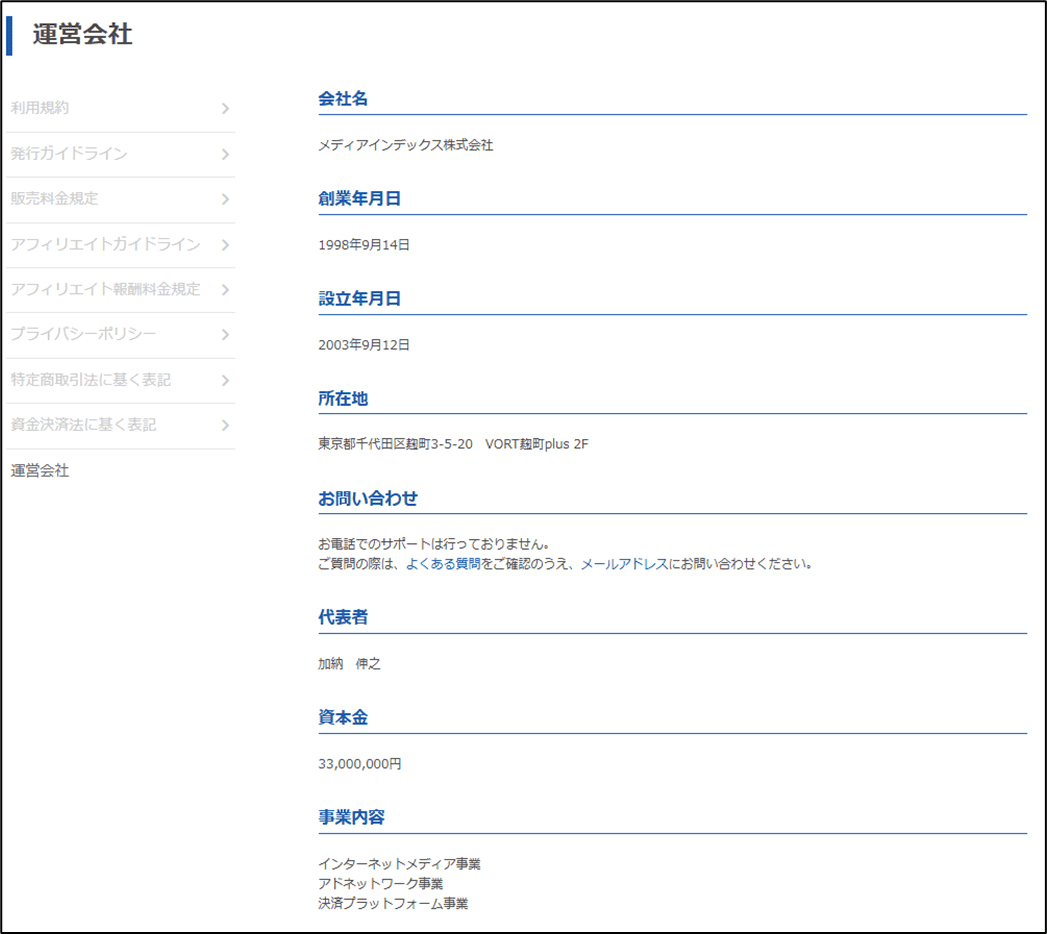Click the 設立年月日 section heading
The height and width of the screenshot is (934, 1047).
tap(359, 298)
